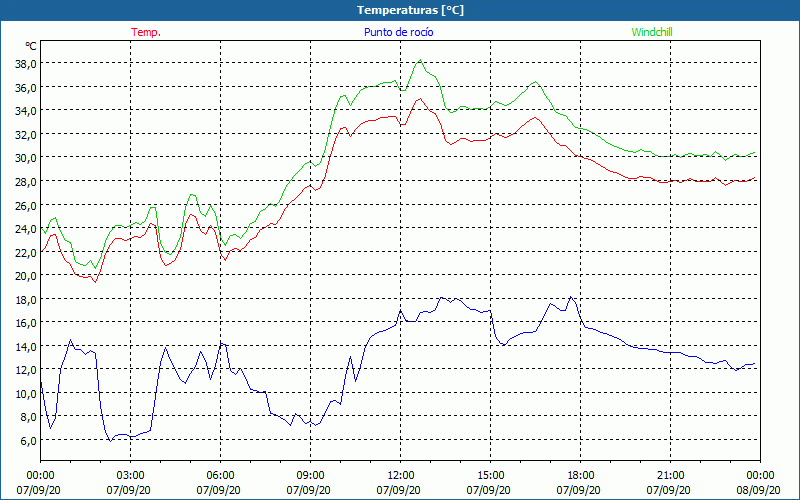This screenshot has height=500, width=800.
Task: Click the 34,0 y-axis value
Action: (x=26, y=111)
